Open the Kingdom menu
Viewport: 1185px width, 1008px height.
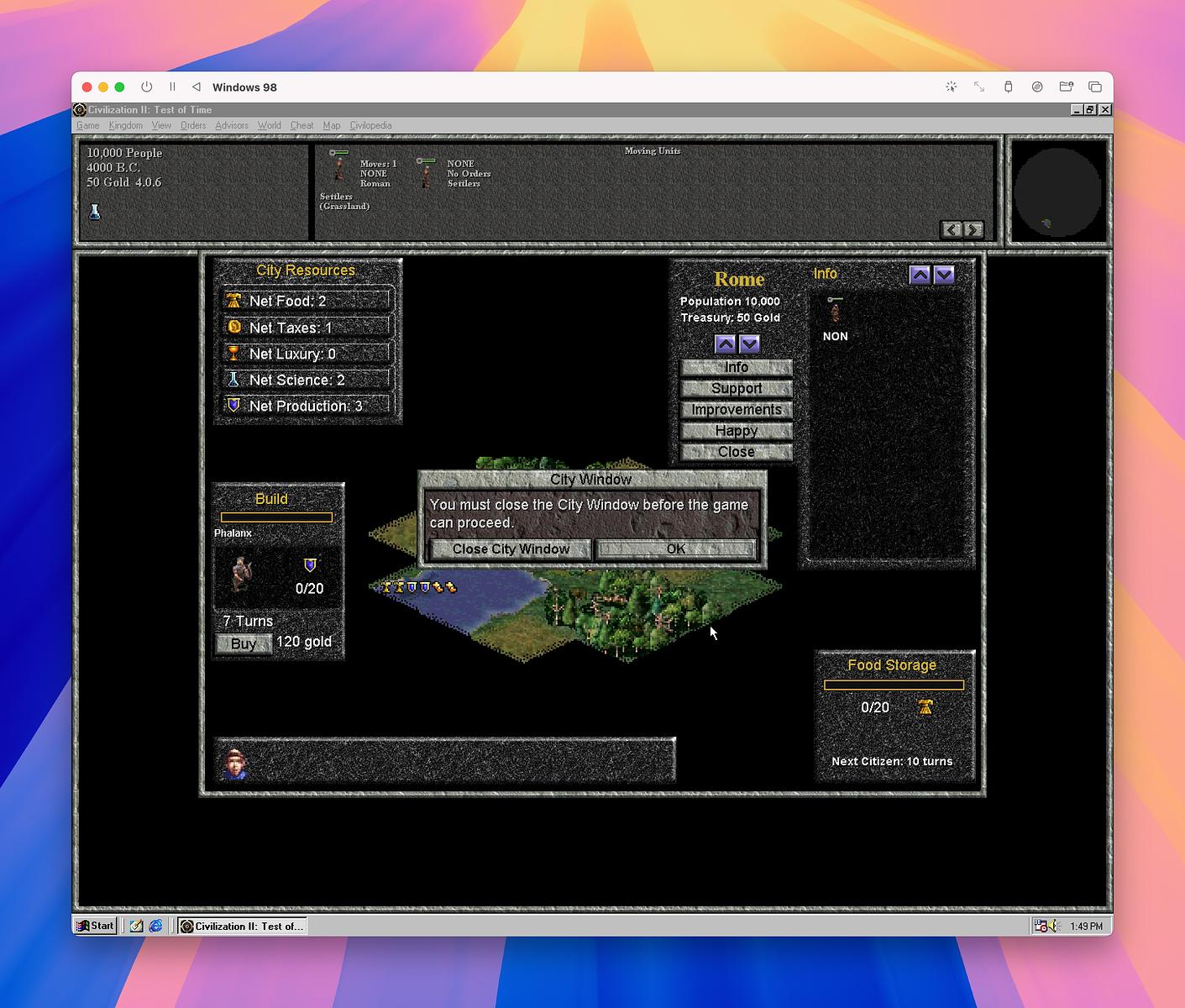coord(125,125)
